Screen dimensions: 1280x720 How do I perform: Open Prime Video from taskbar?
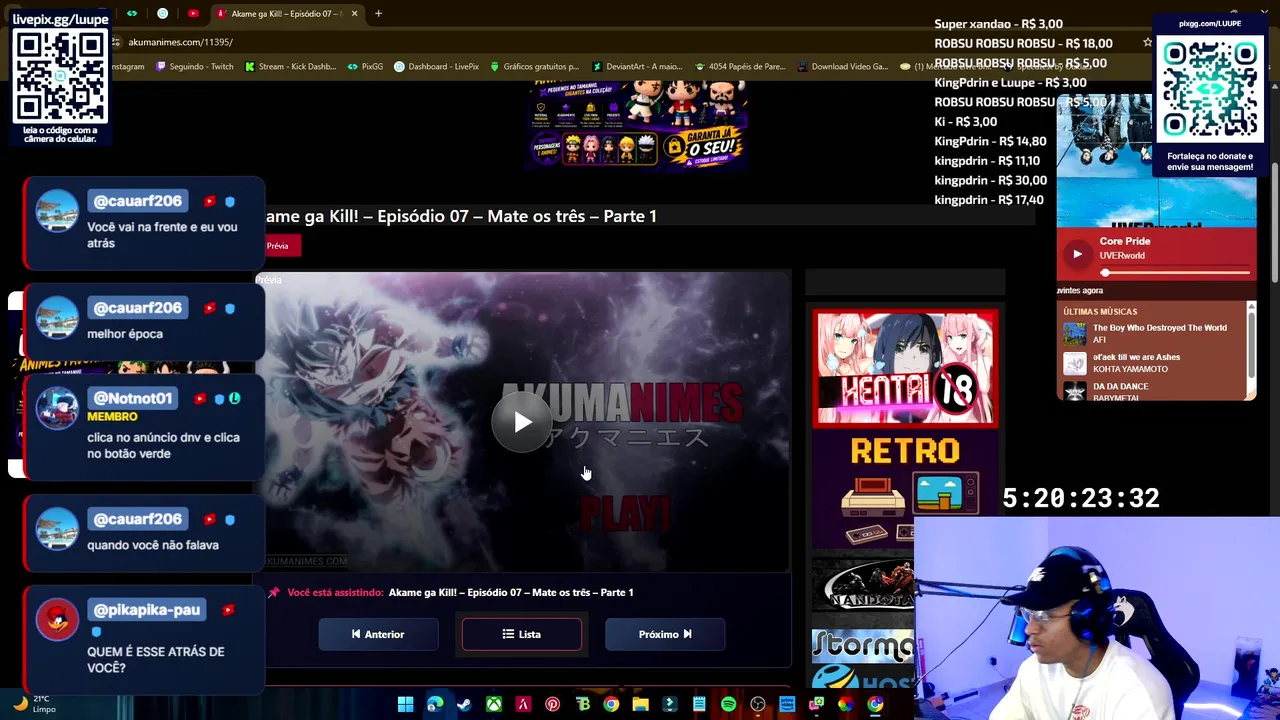787,705
